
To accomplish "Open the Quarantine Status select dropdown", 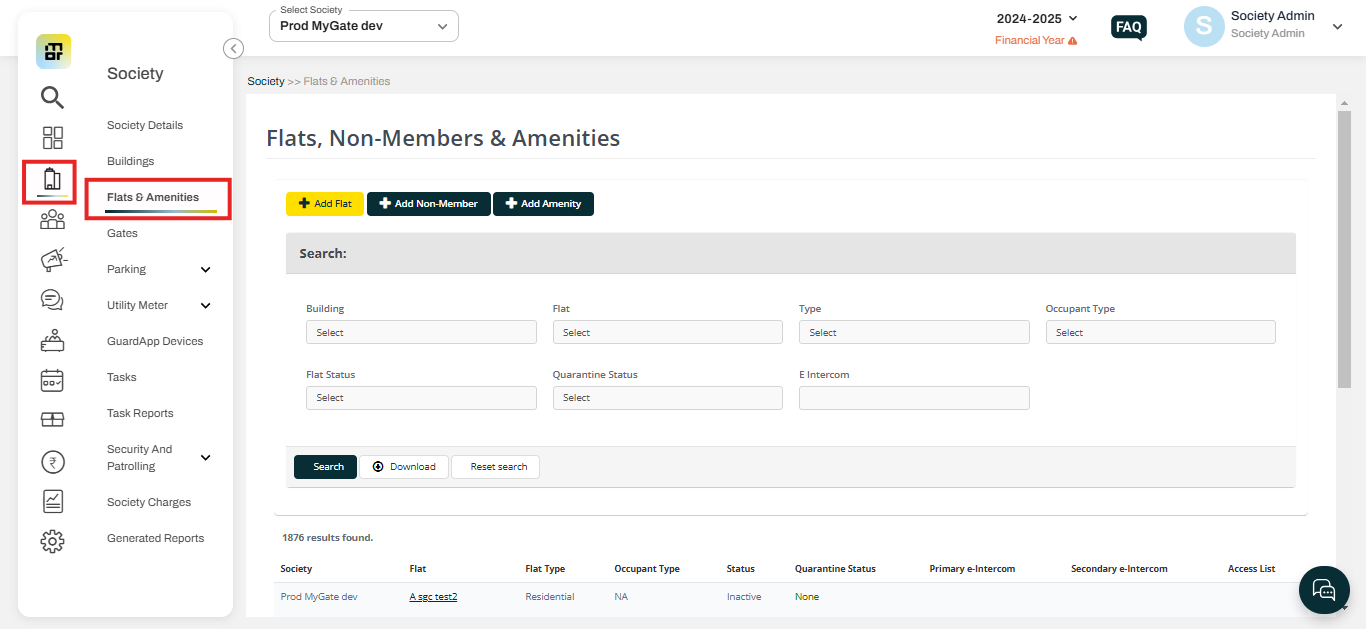I will point(668,398).
